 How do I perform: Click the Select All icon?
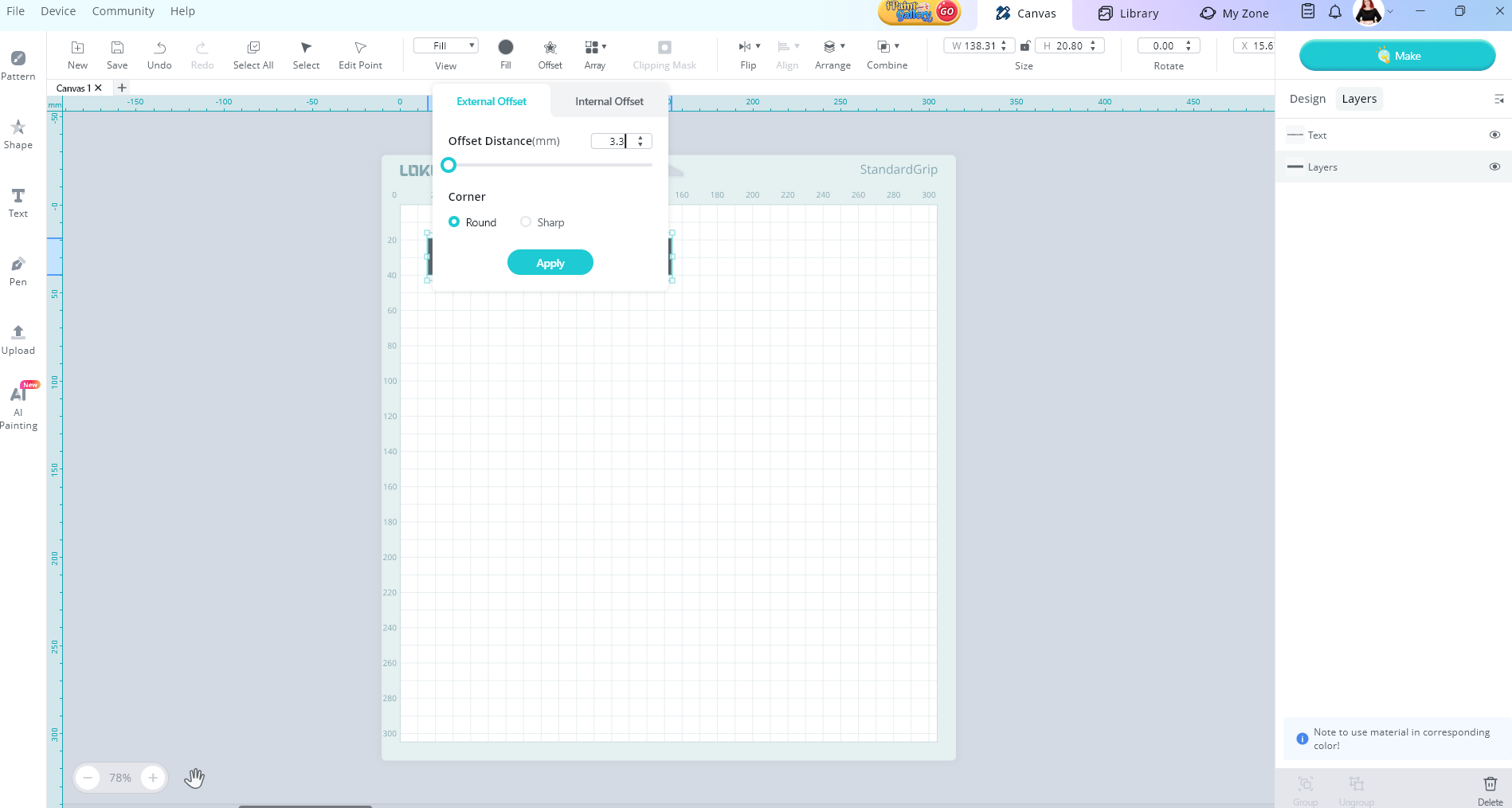253,54
